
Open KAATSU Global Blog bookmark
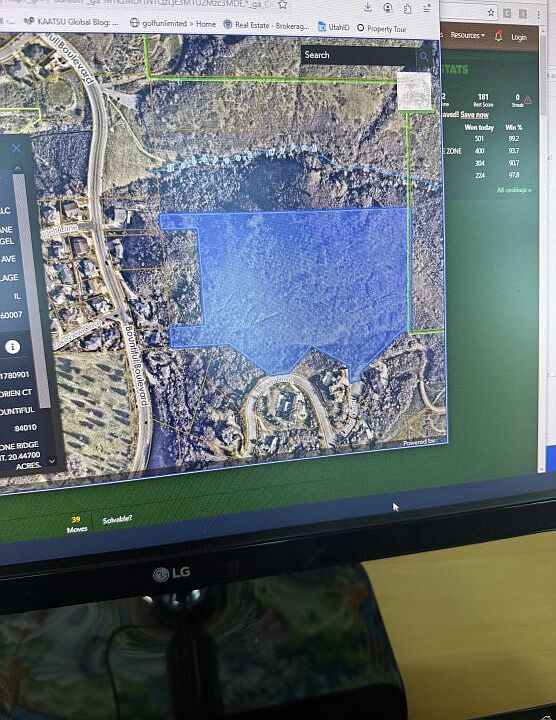(x=72, y=22)
